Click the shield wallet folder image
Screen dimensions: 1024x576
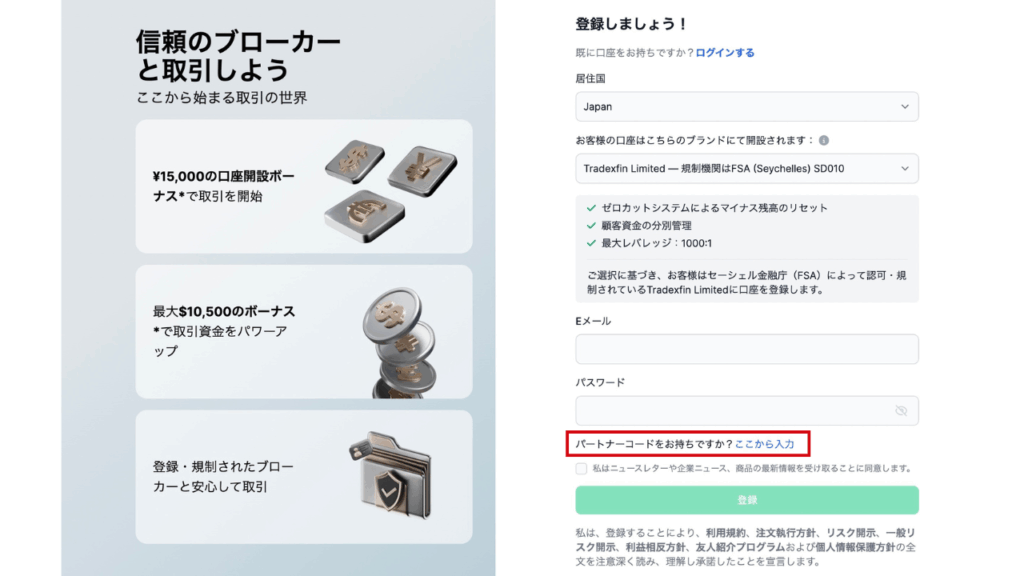390,475
